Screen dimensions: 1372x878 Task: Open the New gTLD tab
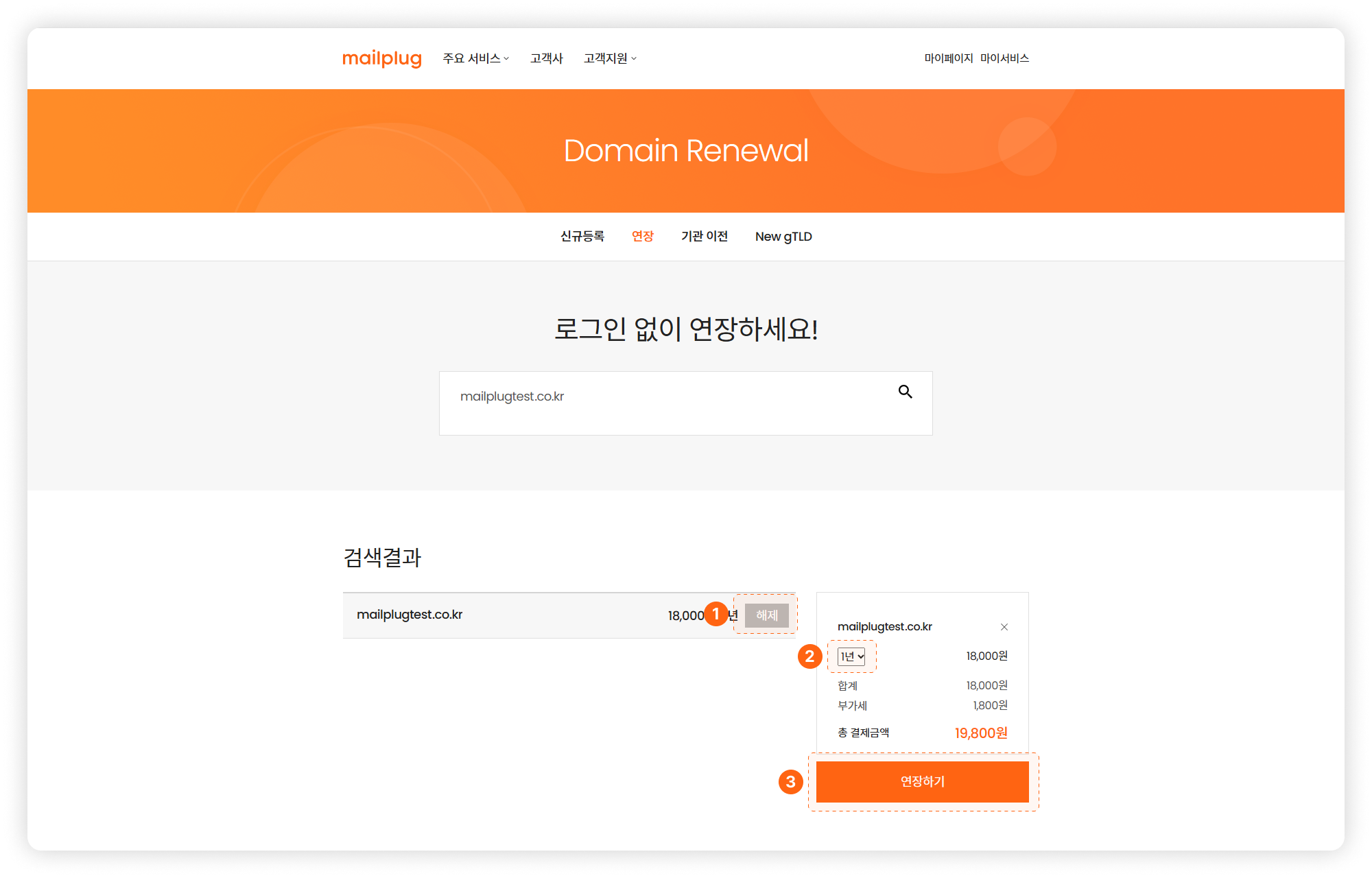(783, 236)
